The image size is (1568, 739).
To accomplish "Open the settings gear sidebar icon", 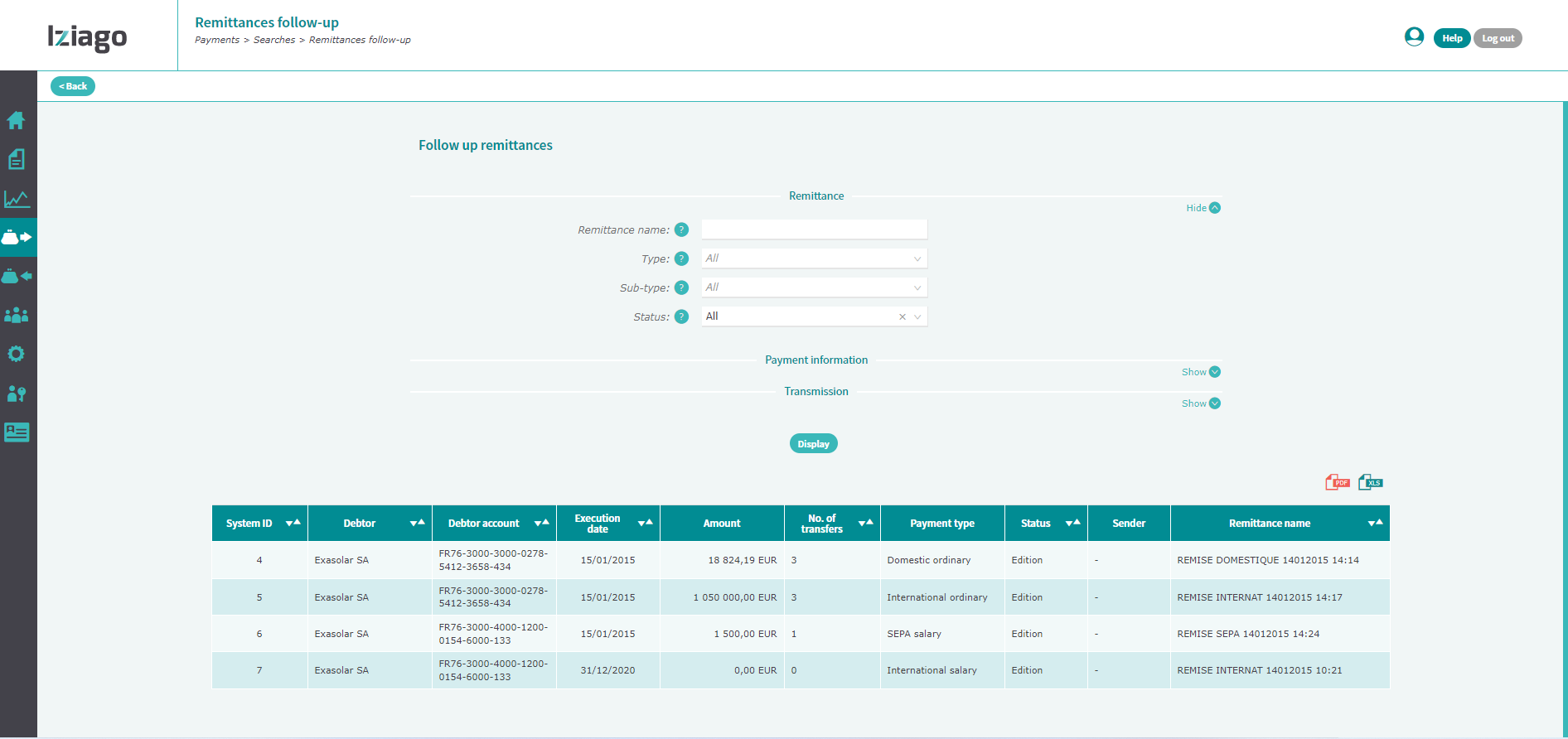I will tap(16, 354).
